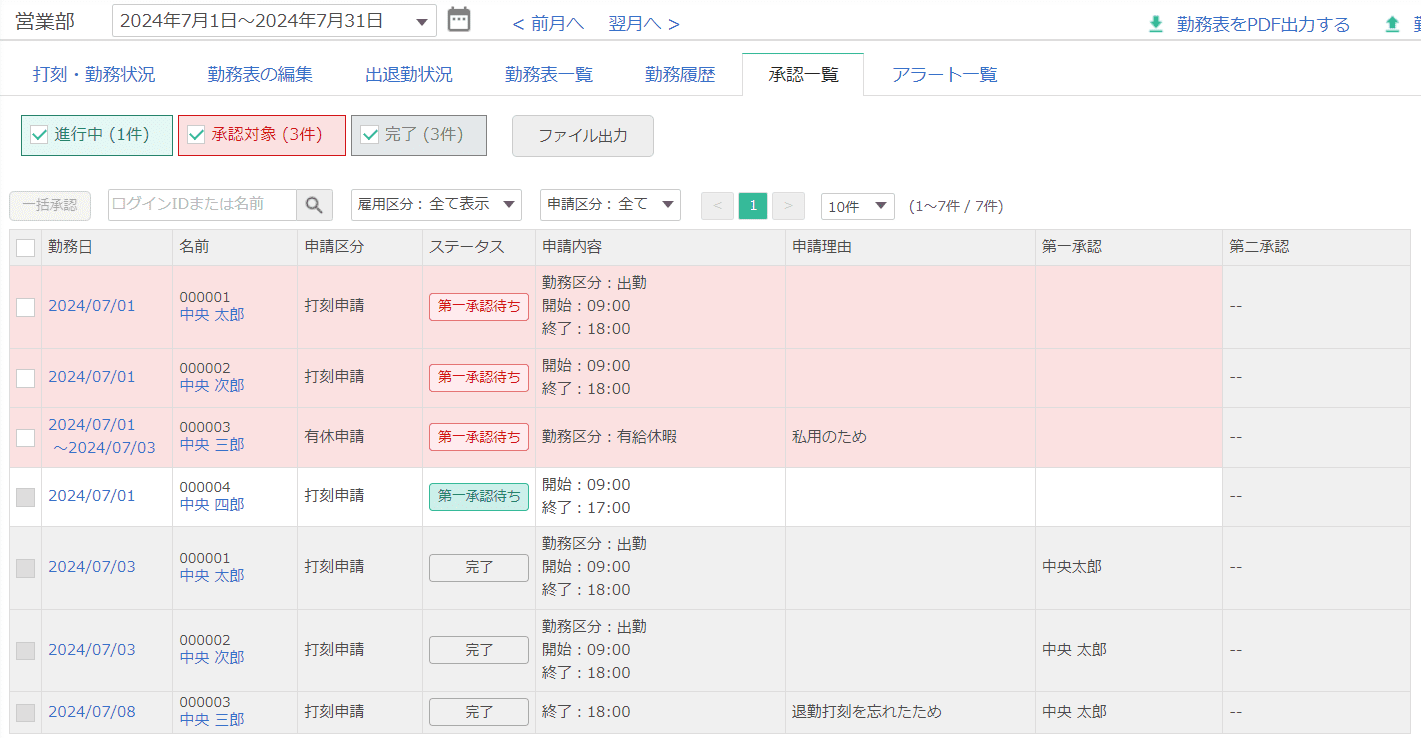Go to previous month via 前月へ link
The height and width of the screenshot is (738, 1421).
coord(548,24)
